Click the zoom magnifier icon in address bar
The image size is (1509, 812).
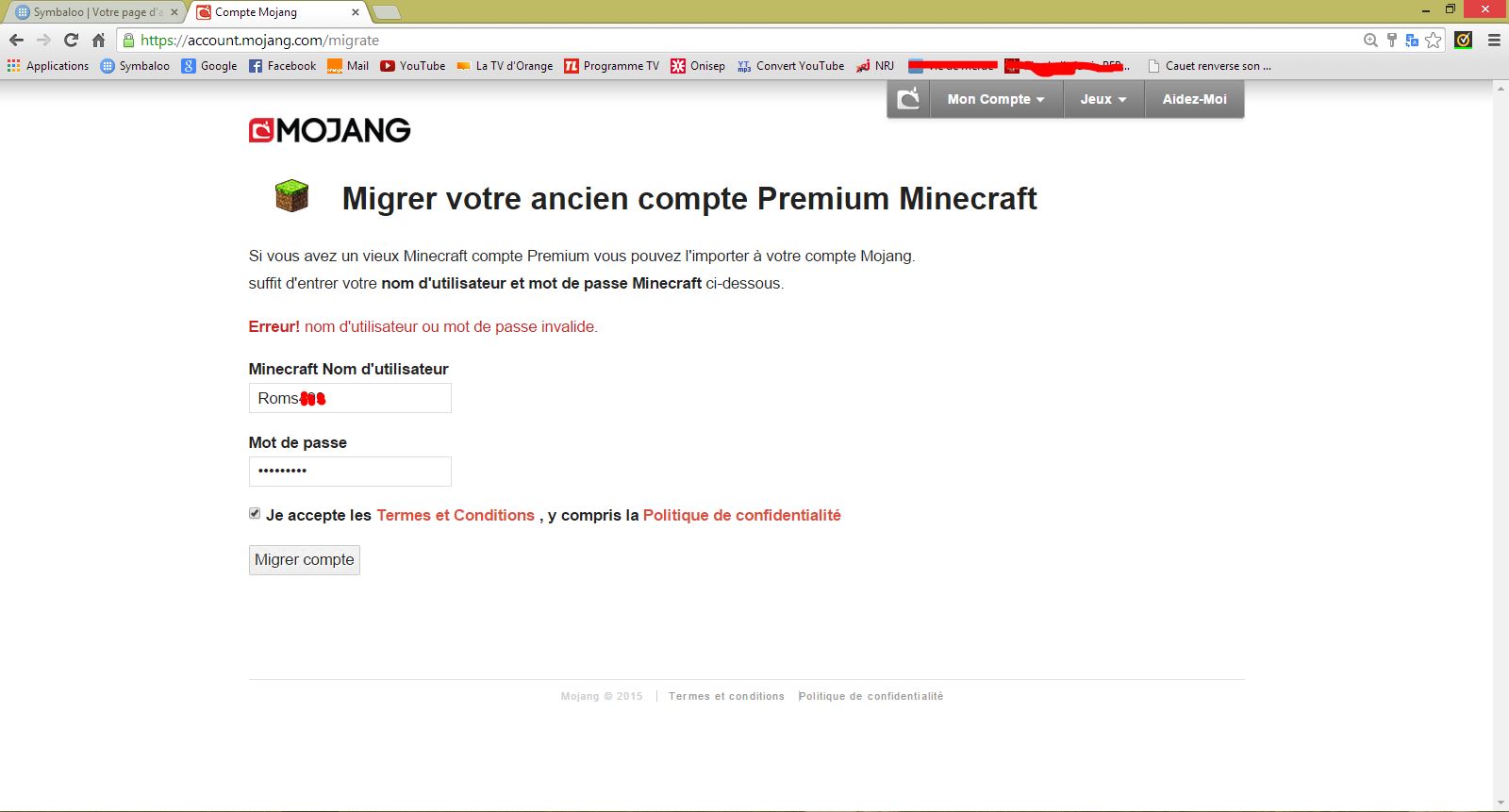point(1370,40)
